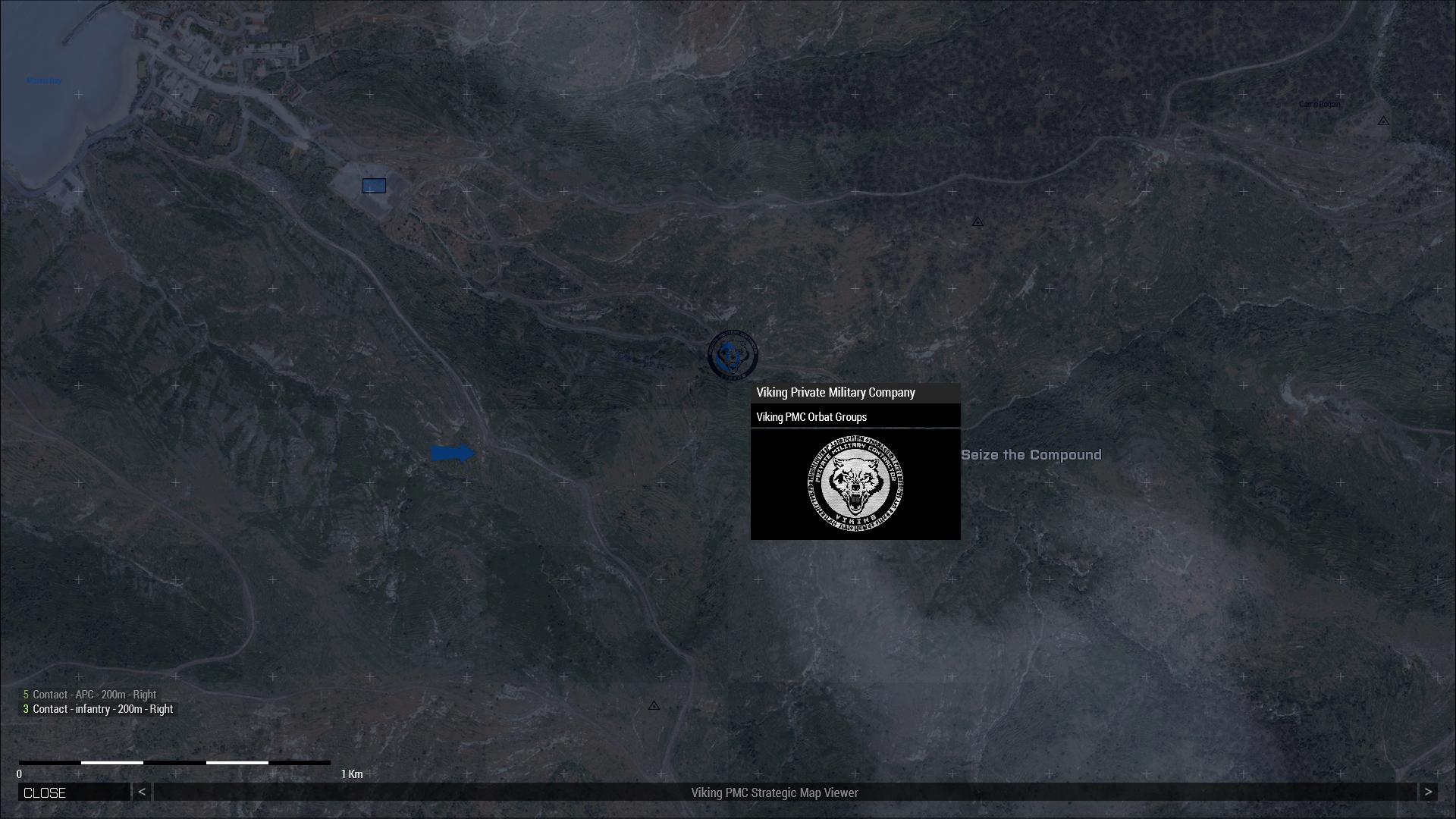The height and width of the screenshot is (819, 1456).
Task: Select the Contact APC 200m Right message
Action: point(94,695)
